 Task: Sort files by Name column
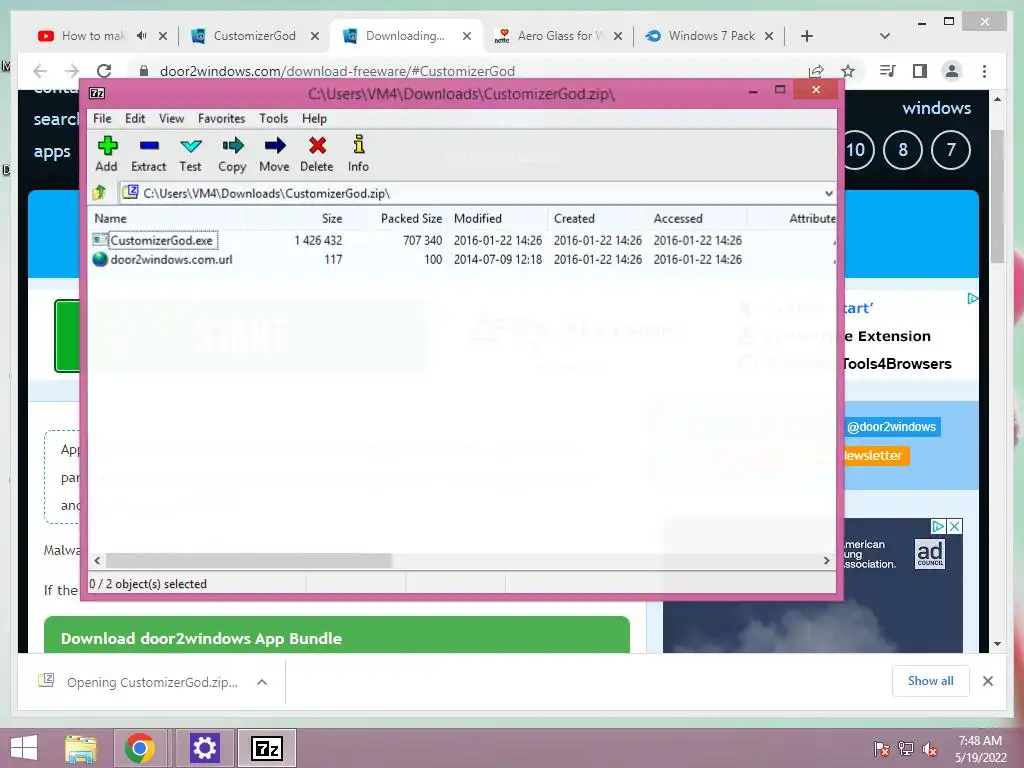tap(110, 218)
